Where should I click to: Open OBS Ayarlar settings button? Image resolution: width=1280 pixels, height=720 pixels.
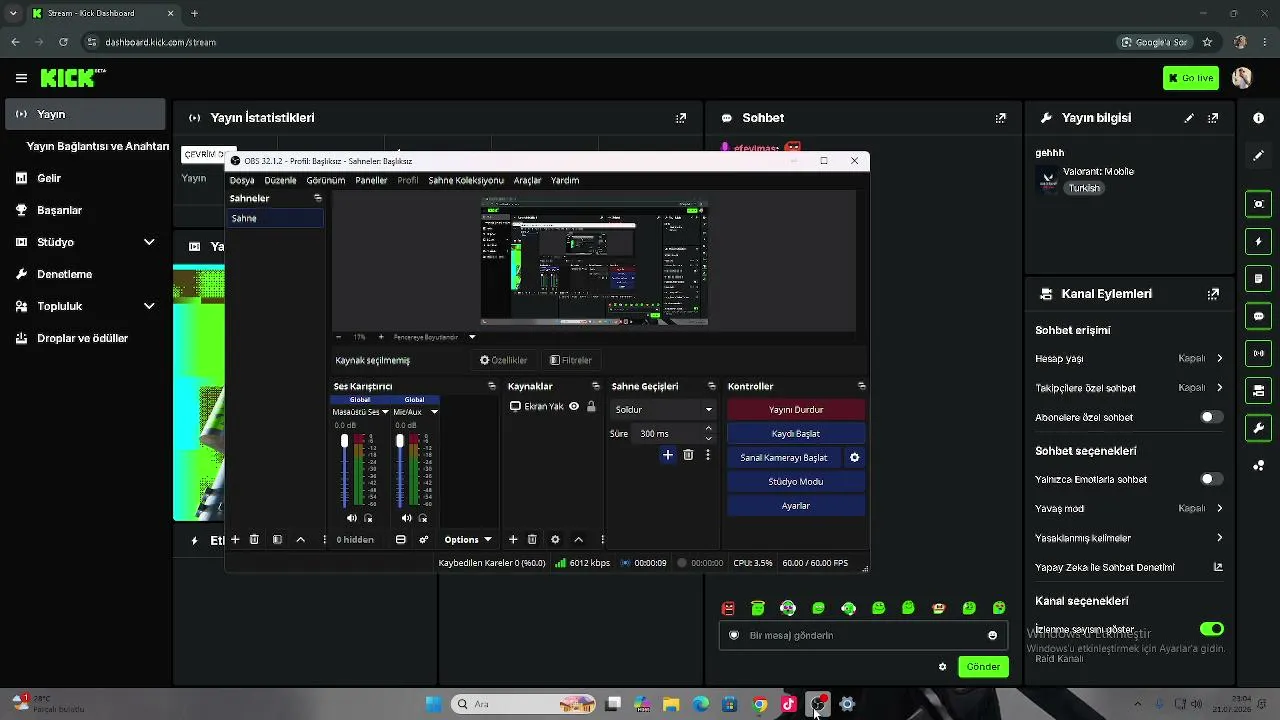click(796, 506)
